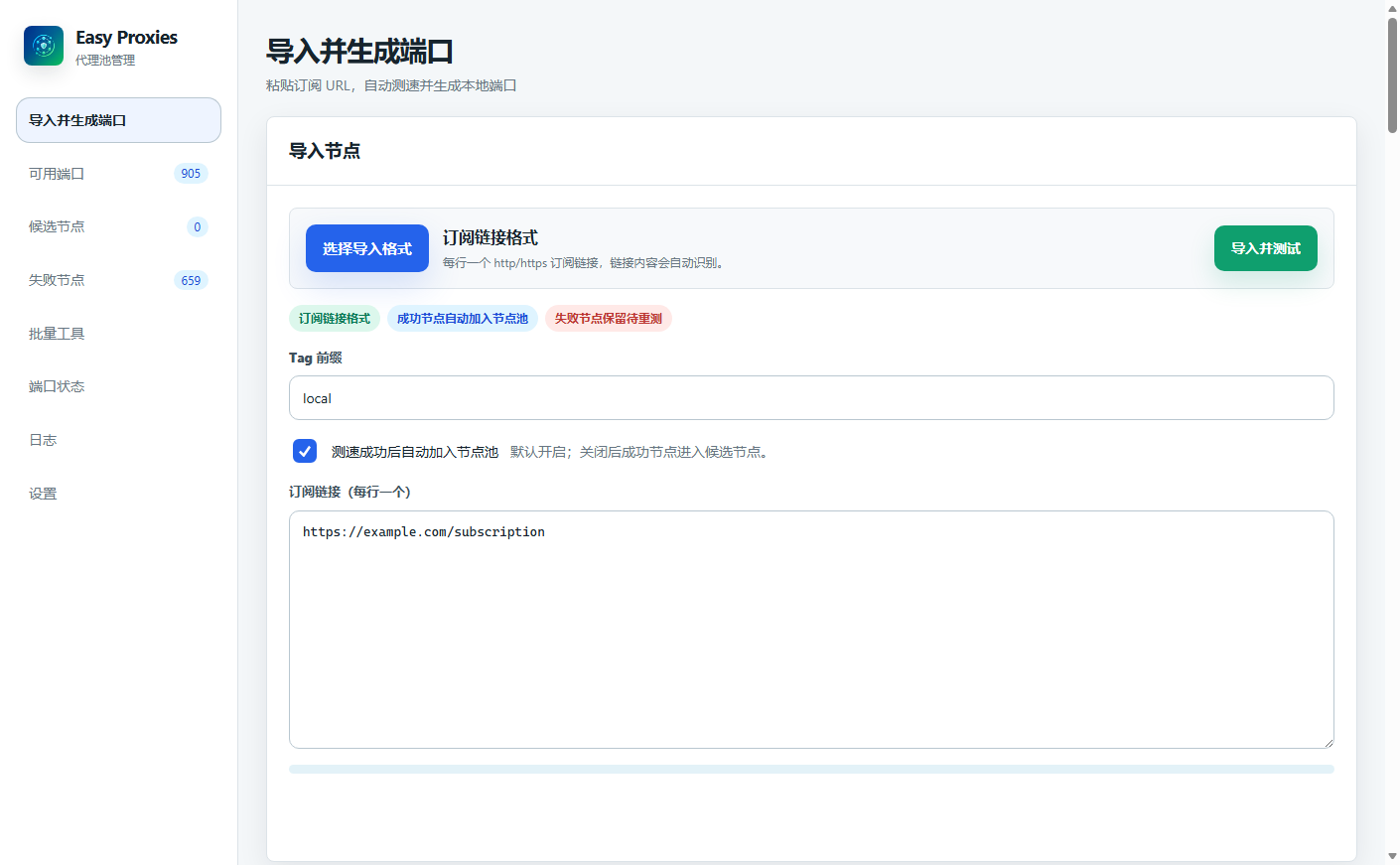Click the page heading 导入并生成端口

click(x=359, y=52)
